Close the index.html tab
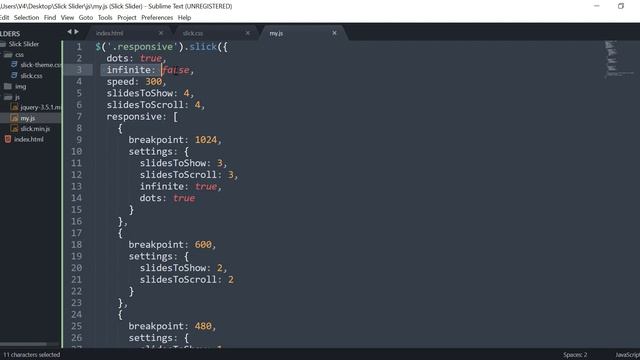640x360 pixels. (161, 33)
